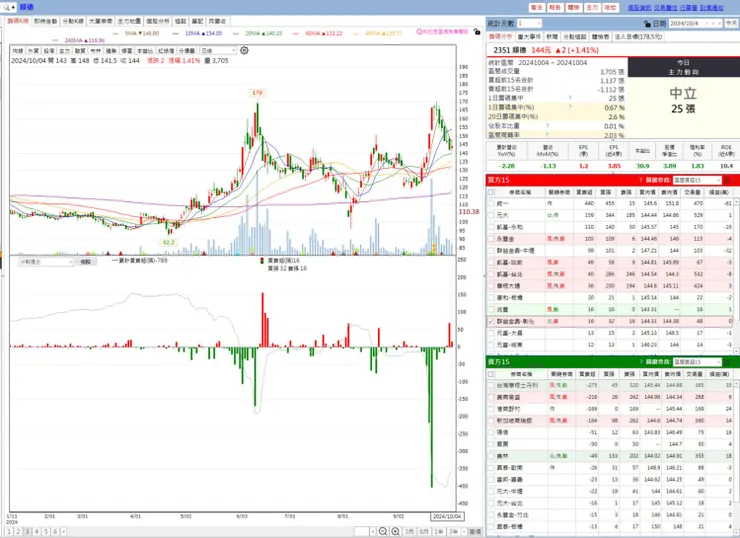Select the 台灣摩根士丹利 seller row name
The width and height of the screenshot is (740, 538).
coord(517,386)
